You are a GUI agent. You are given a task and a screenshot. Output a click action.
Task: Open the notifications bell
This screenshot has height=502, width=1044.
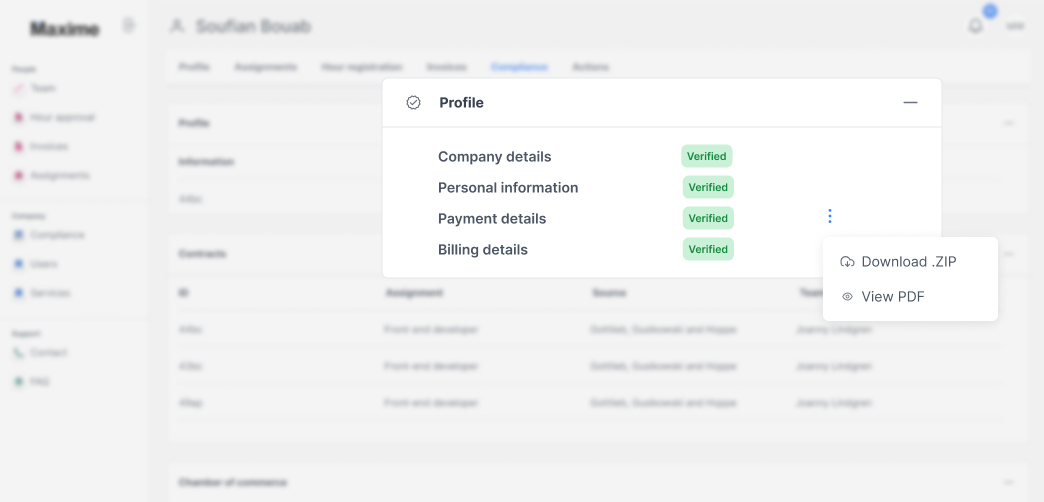pos(975,26)
